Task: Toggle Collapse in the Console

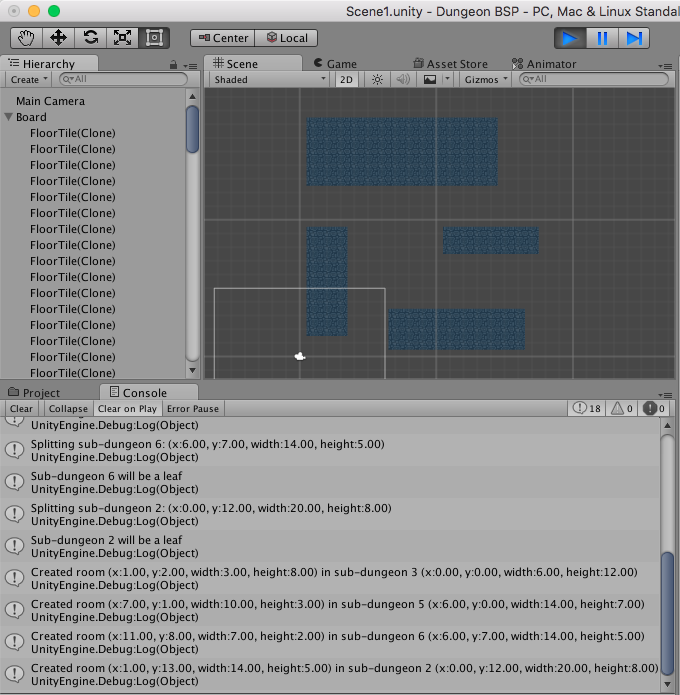Action: (68, 409)
